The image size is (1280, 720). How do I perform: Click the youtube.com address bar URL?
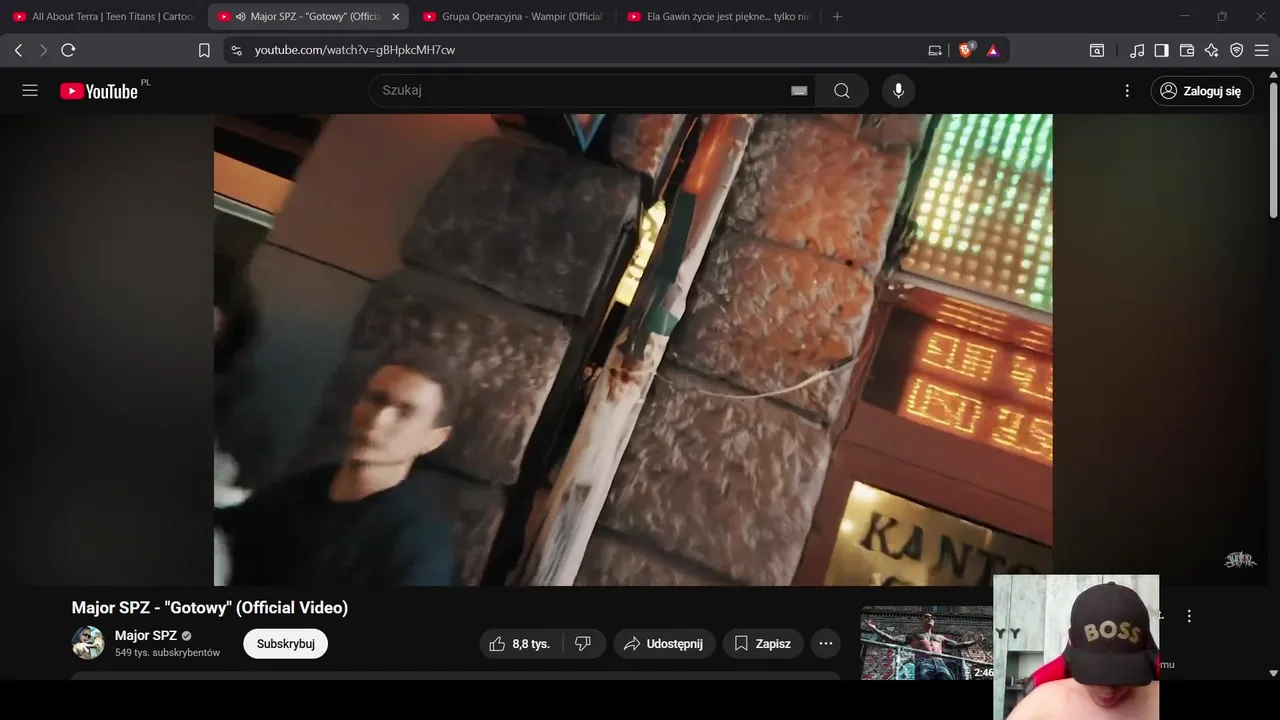click(x=355, y=50)
